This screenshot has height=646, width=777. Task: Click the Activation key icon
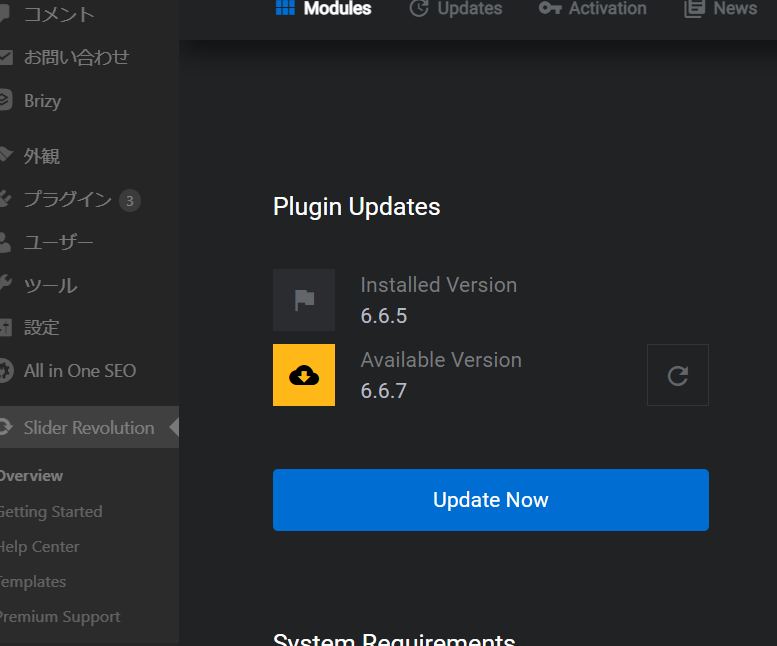(x=550, y=8)
